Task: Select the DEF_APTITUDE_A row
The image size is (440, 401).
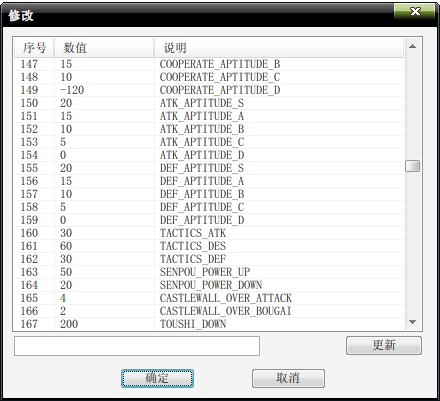Action: 209,181
